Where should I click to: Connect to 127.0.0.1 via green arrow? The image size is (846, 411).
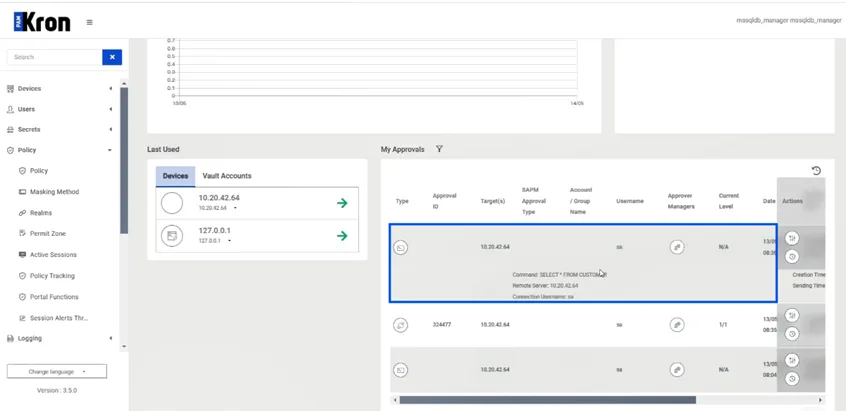(342, 236)
